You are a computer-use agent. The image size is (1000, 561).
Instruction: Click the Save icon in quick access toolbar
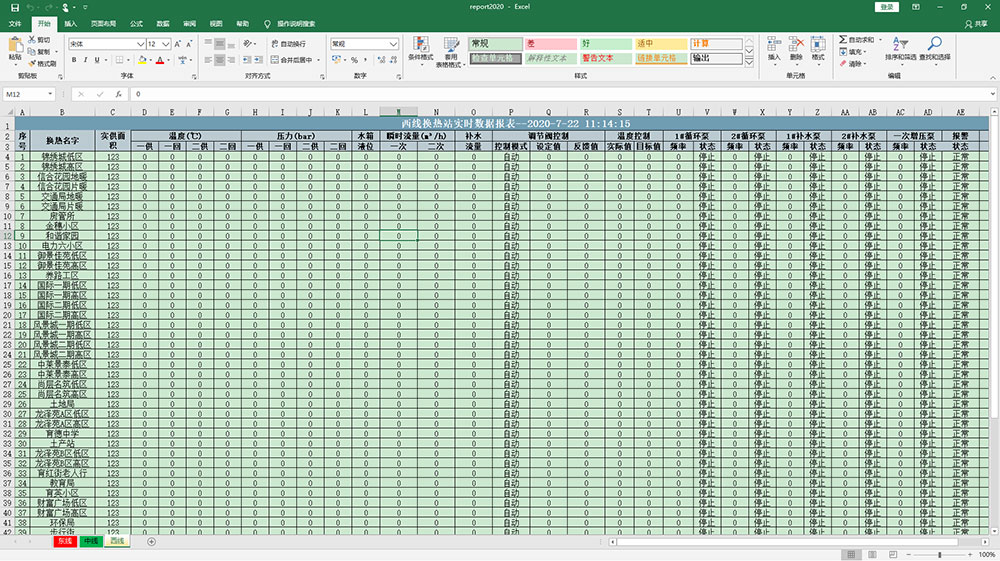pyautogui.click(x=15, y=7)
